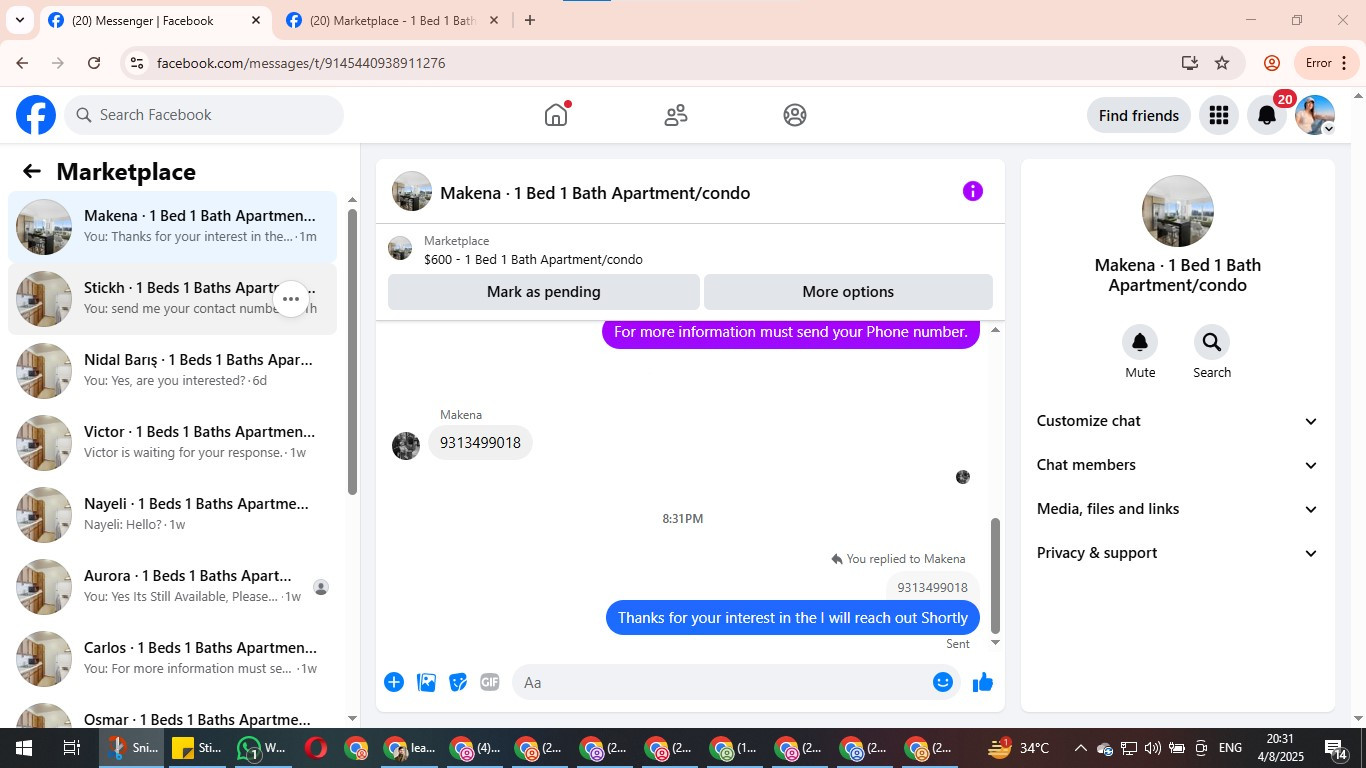Search within the conversation

click(1212, 343)
